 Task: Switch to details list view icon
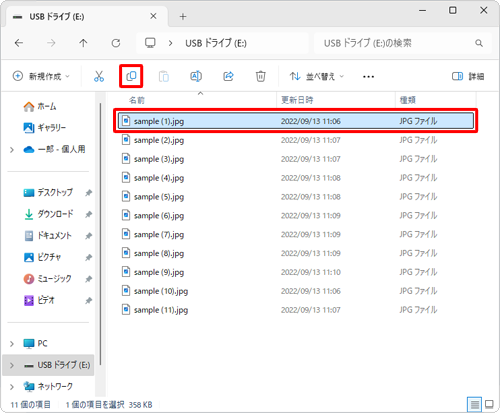pos(474,405)
